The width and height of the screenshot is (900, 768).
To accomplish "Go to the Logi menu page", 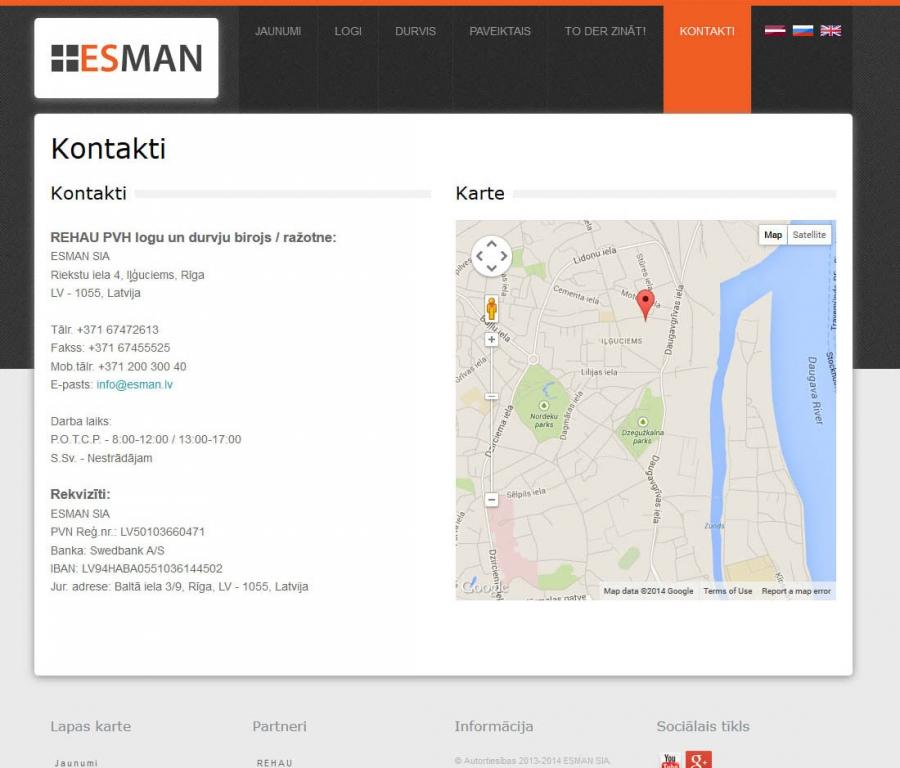I will 348,31.
